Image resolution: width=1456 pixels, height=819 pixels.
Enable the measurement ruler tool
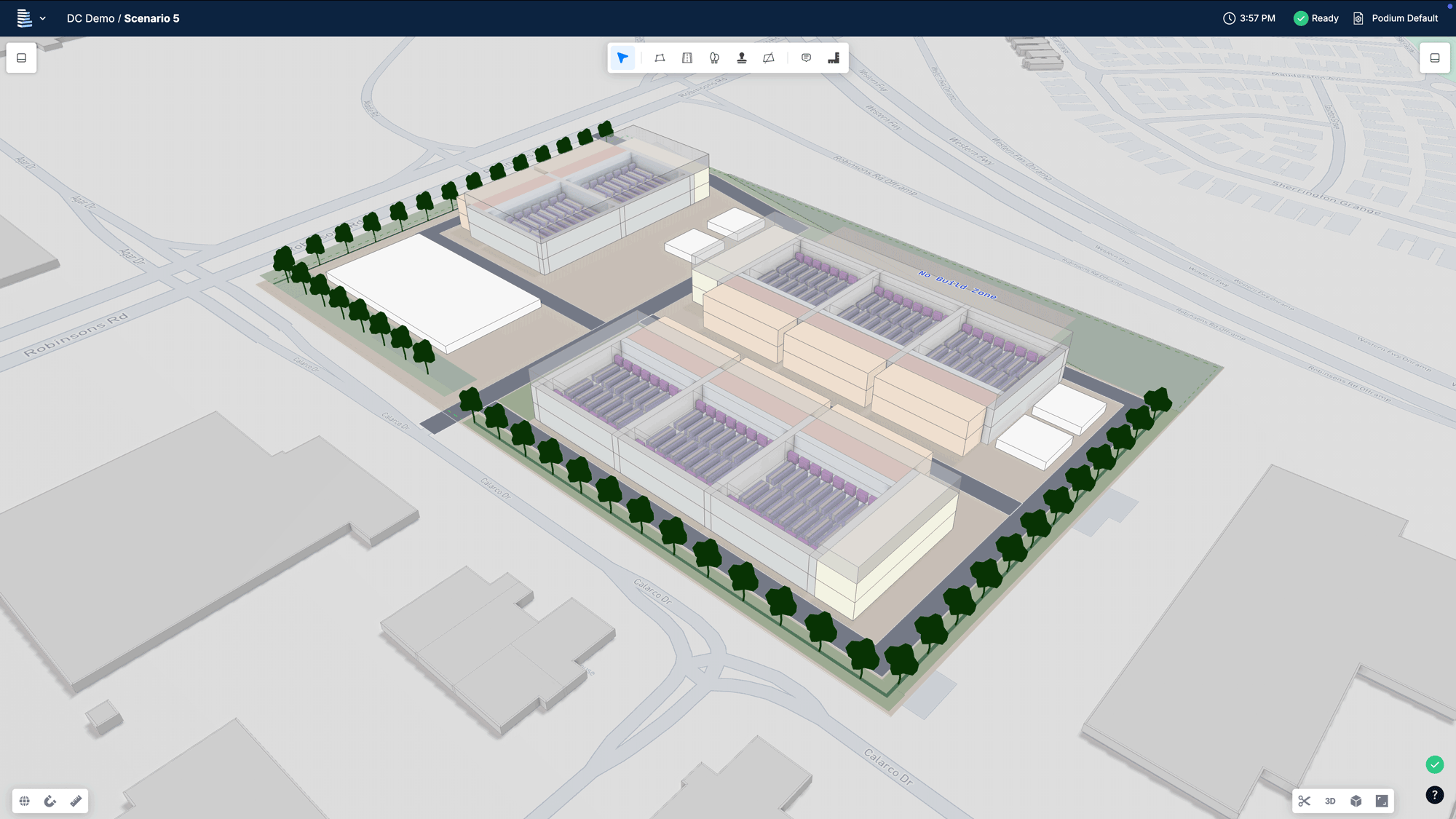[75, 801]
